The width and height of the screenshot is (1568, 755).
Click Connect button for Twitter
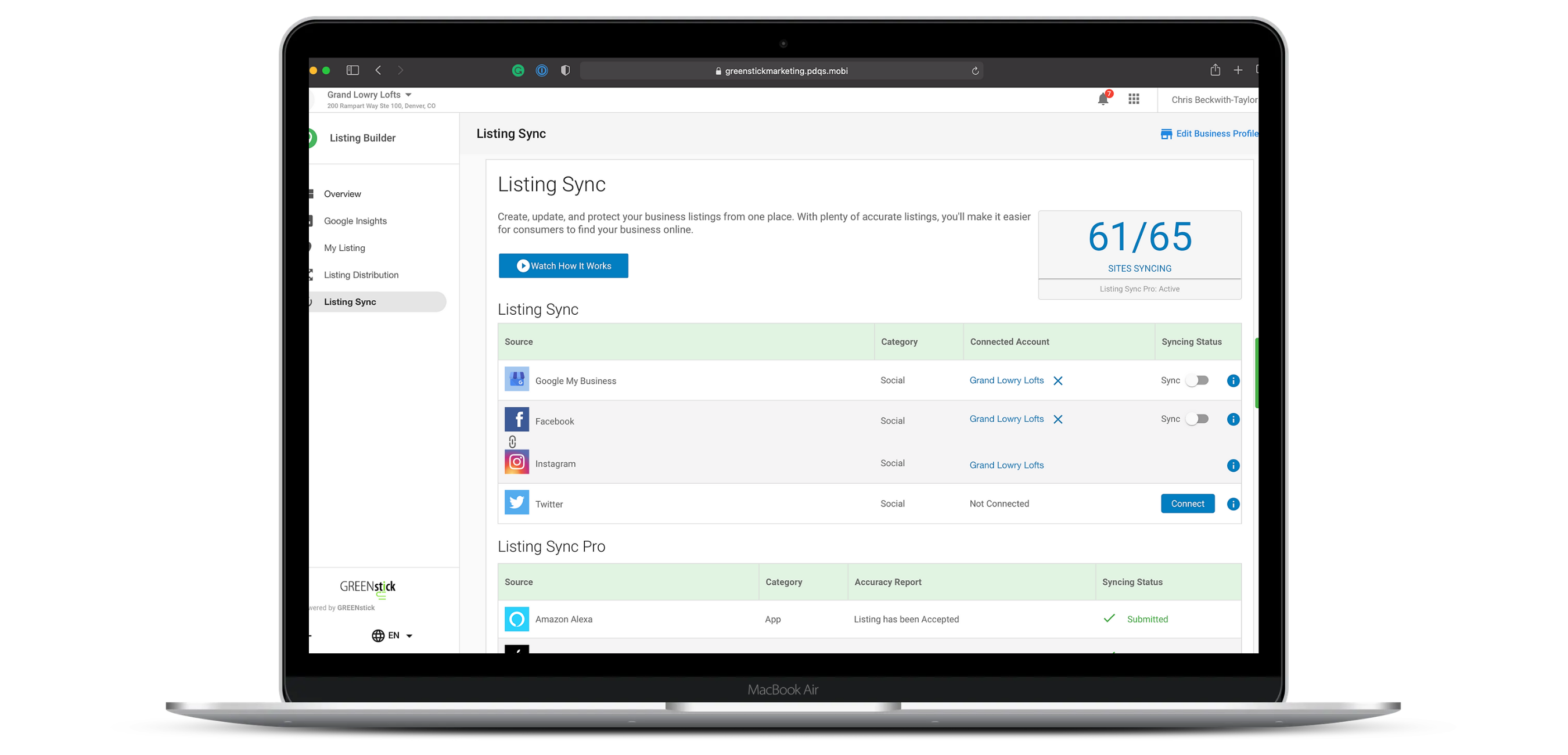[1187, 504]
